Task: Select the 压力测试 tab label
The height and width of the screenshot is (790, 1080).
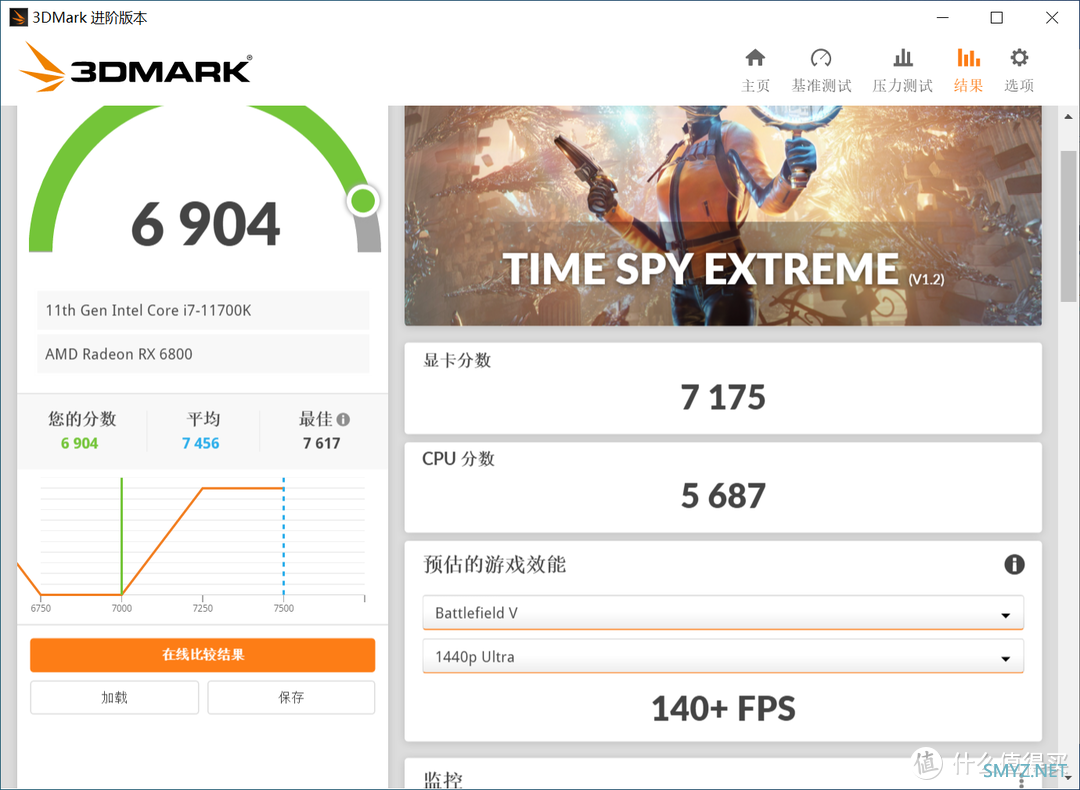Action: [x=902, y=85]
